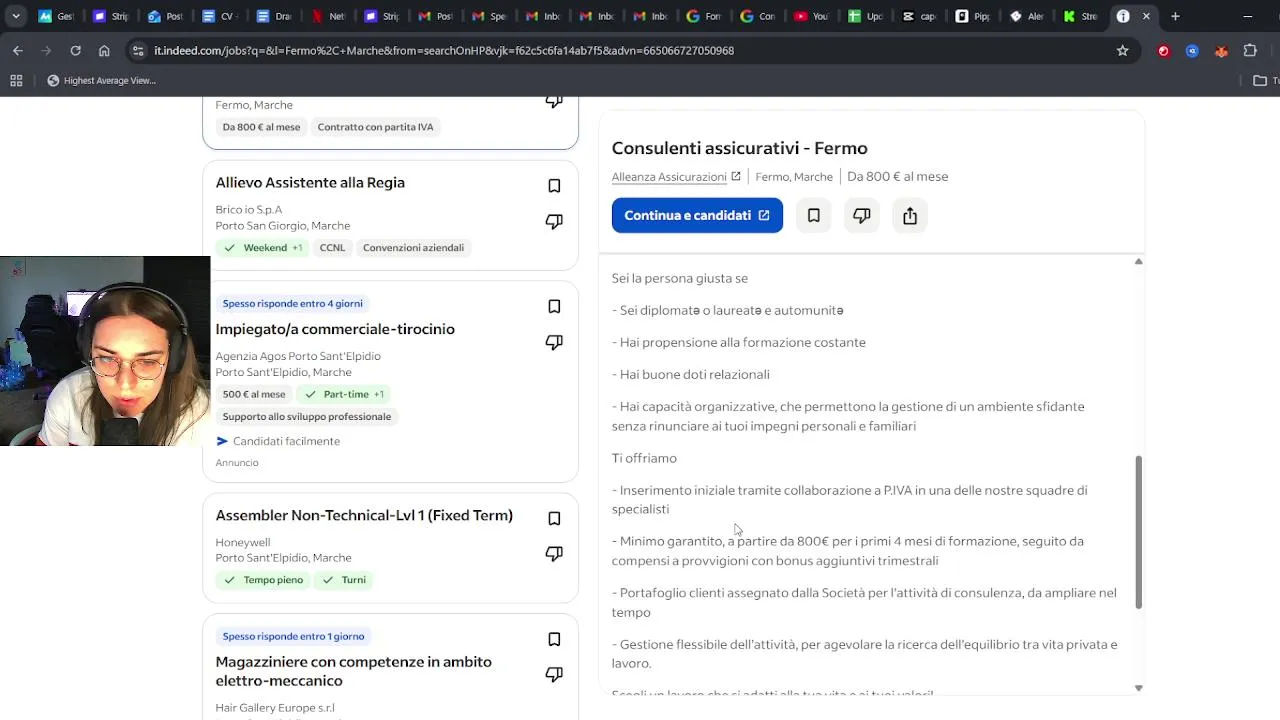Click the Continua e candidati button
Viewport: 1280px width, 720px height.
point(697,216)
